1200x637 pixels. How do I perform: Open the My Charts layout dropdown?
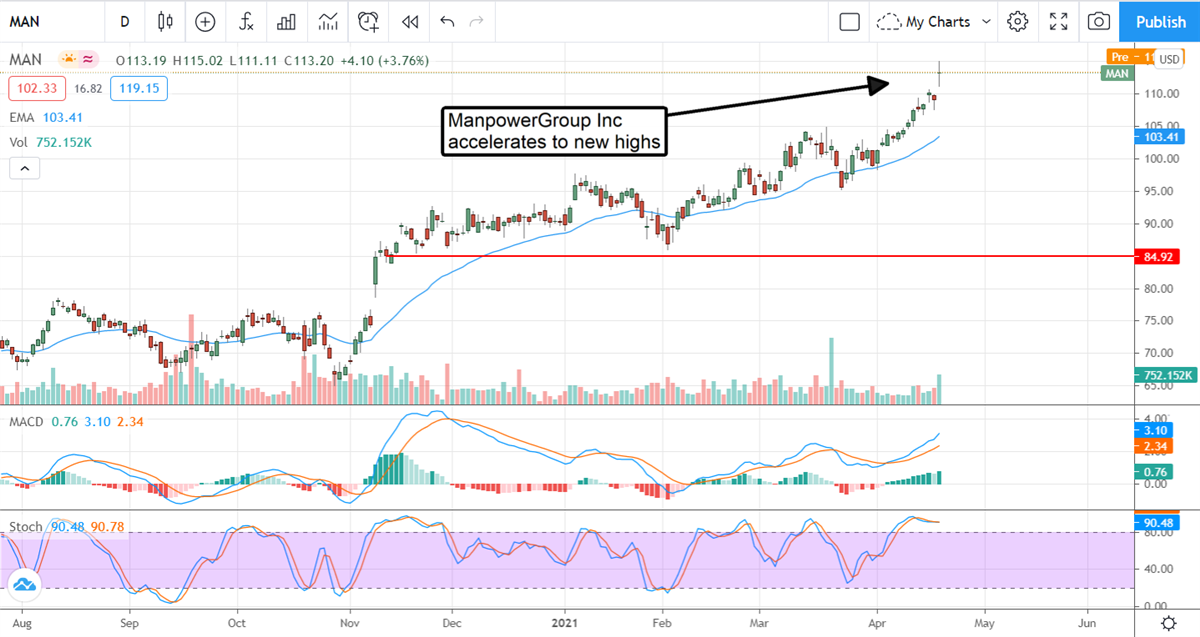click(x=935, y=21)
